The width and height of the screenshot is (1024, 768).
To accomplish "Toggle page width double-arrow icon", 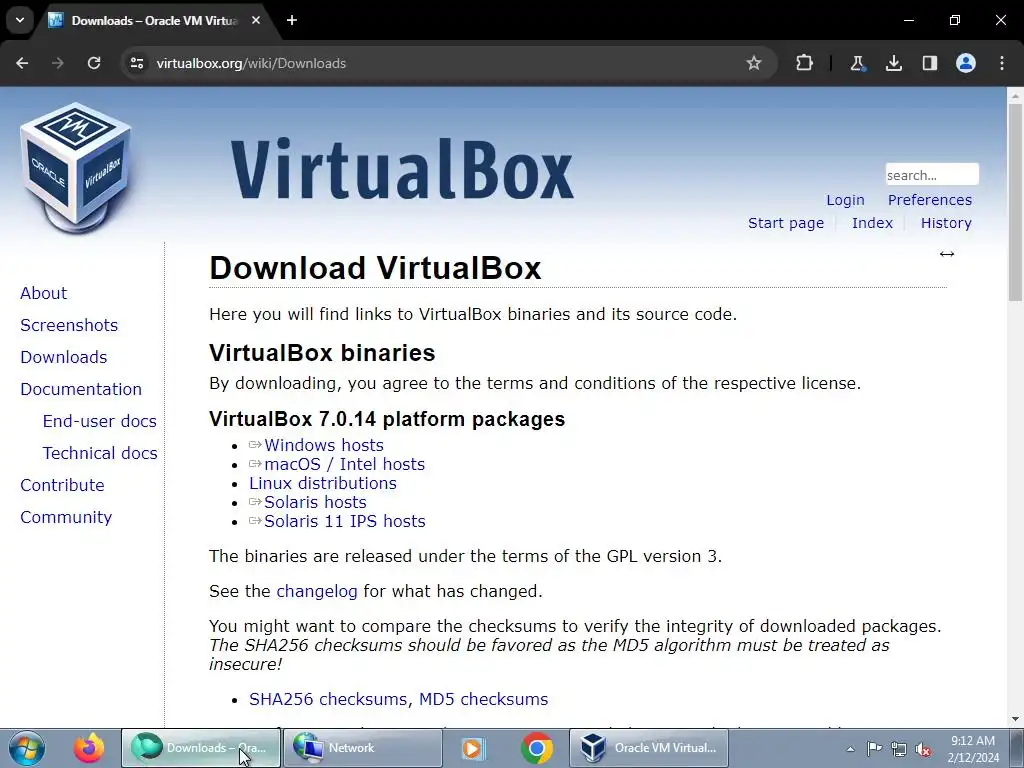I will (947, 254).
